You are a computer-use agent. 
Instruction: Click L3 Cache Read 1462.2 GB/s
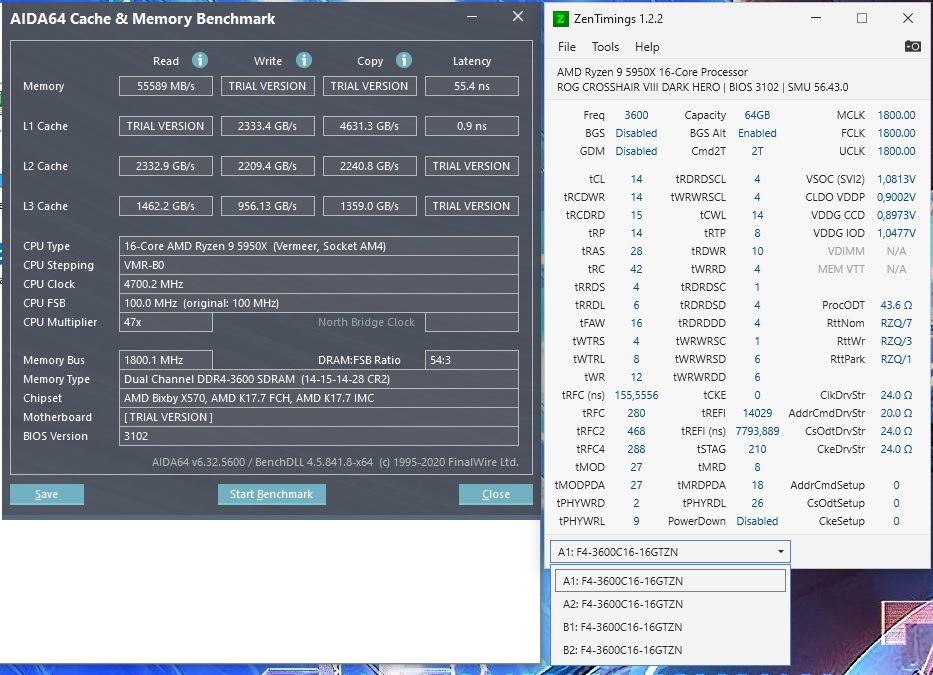(x=166, y=206)
